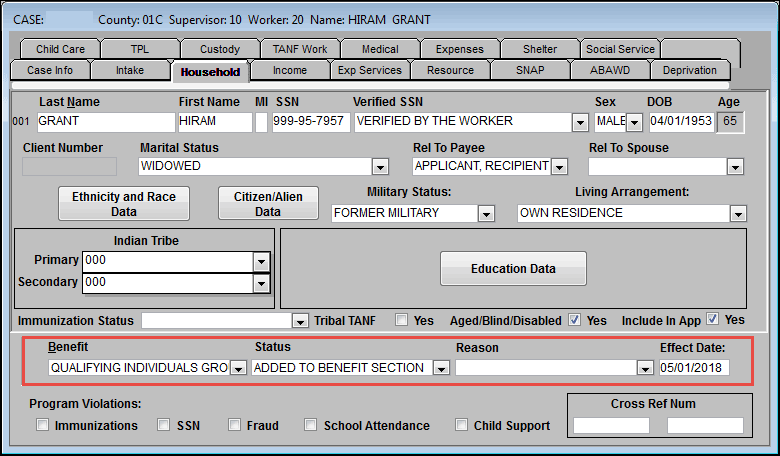Click the Client Number field
The width and height of the screenshot is (780, 456).
pyautogui.click(x=70, y=167)
